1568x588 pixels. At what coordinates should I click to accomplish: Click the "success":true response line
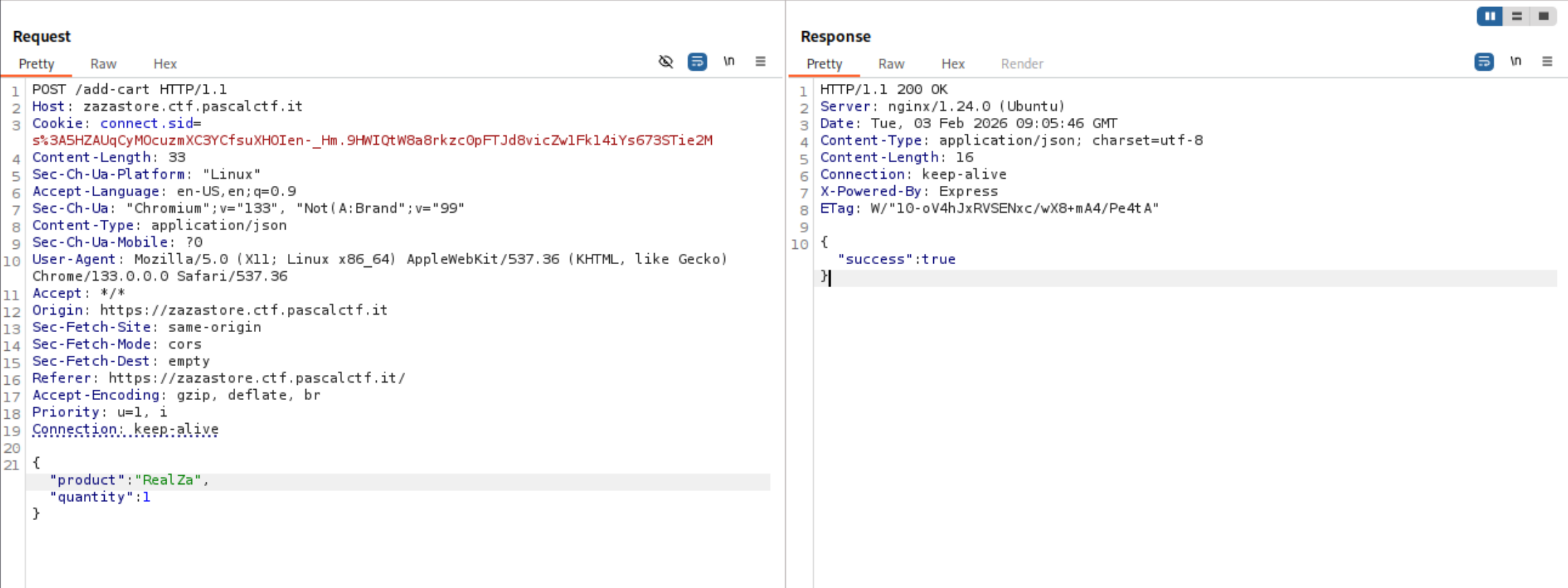point(896,259)
